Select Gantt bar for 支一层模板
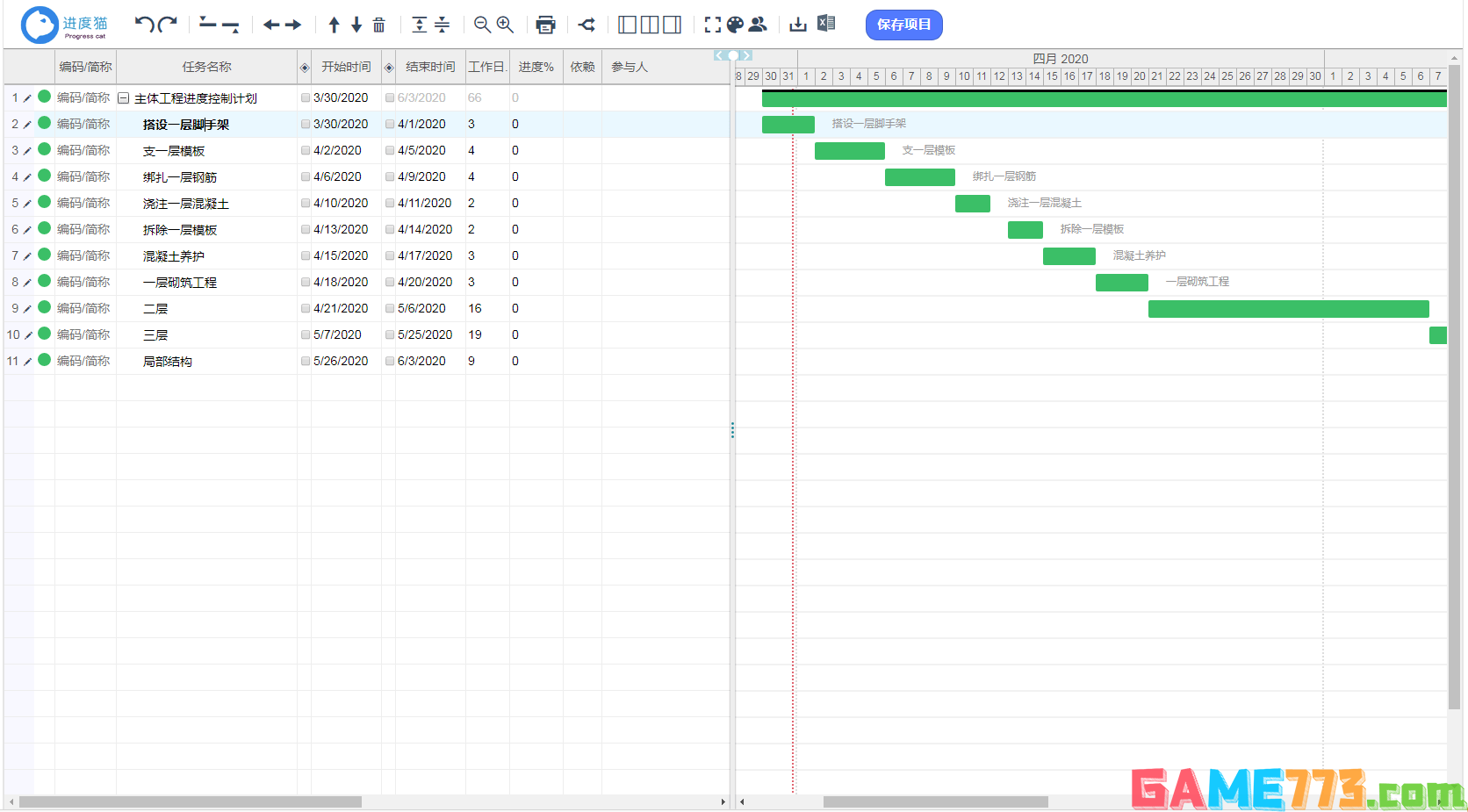Screen dimensions: 1468x812 pos(850,151)
